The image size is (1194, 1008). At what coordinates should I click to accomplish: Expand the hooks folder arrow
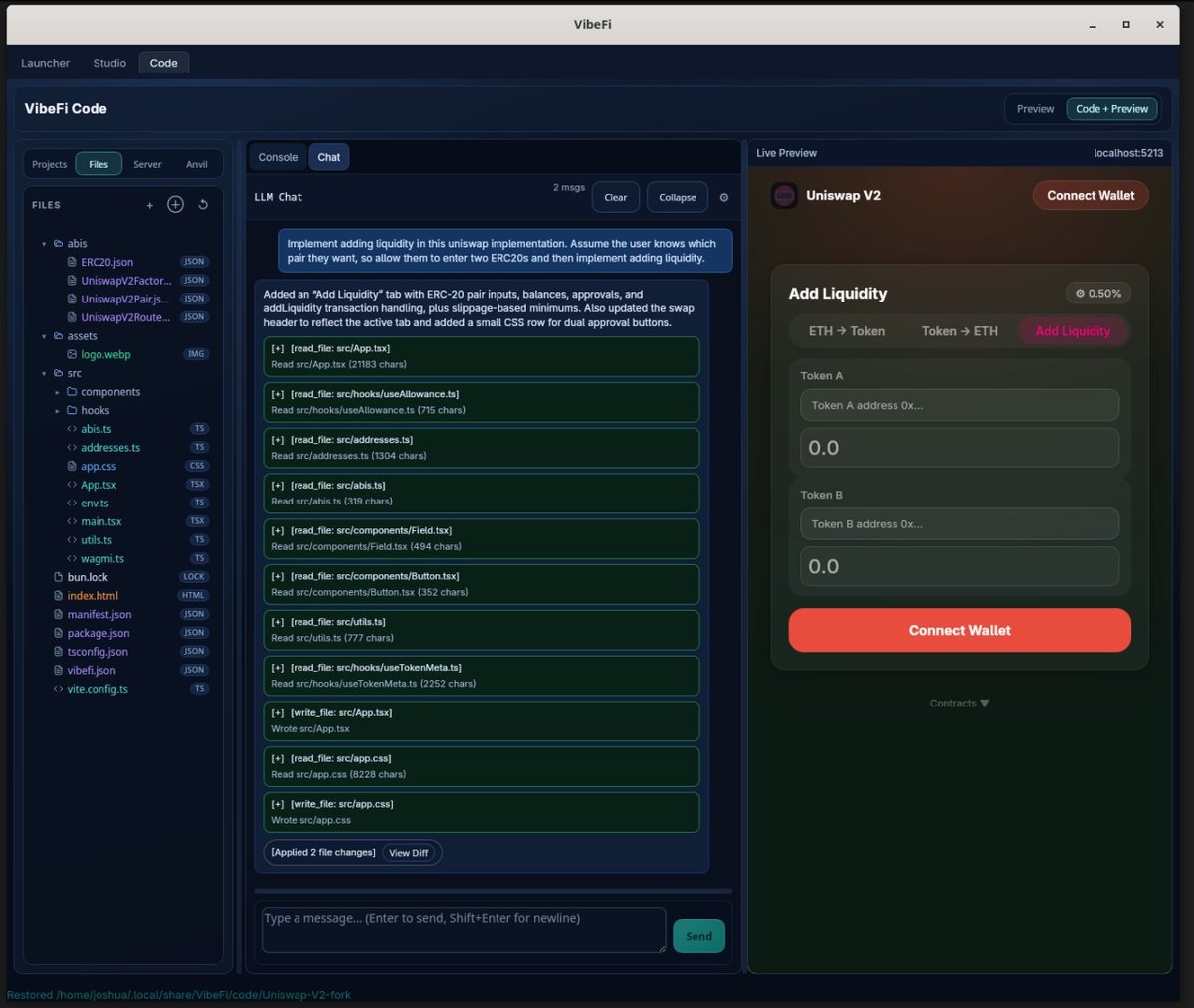tap(58, 410)
